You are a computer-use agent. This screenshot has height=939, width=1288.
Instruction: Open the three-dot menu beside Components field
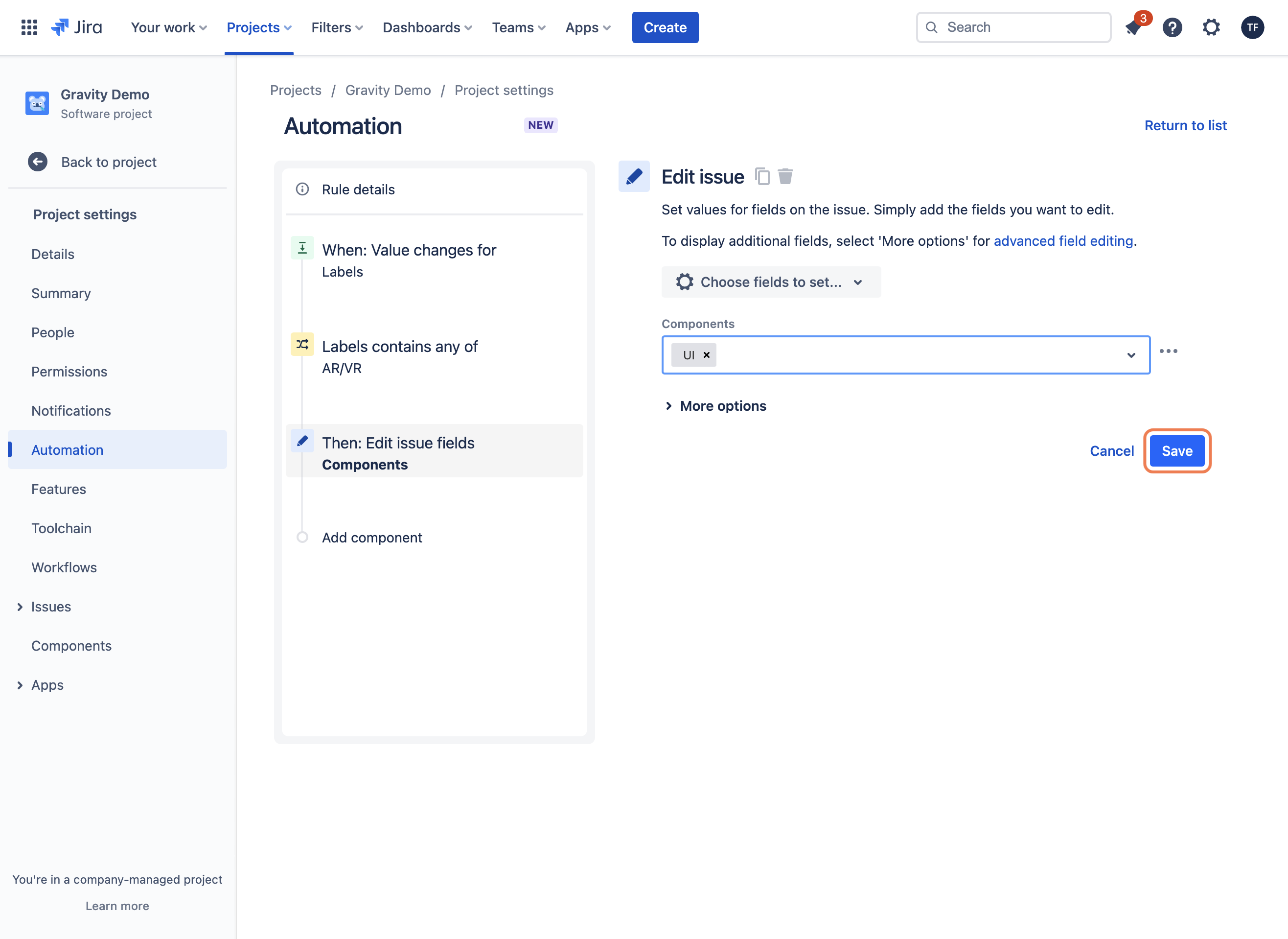(x=1168, y=352)
